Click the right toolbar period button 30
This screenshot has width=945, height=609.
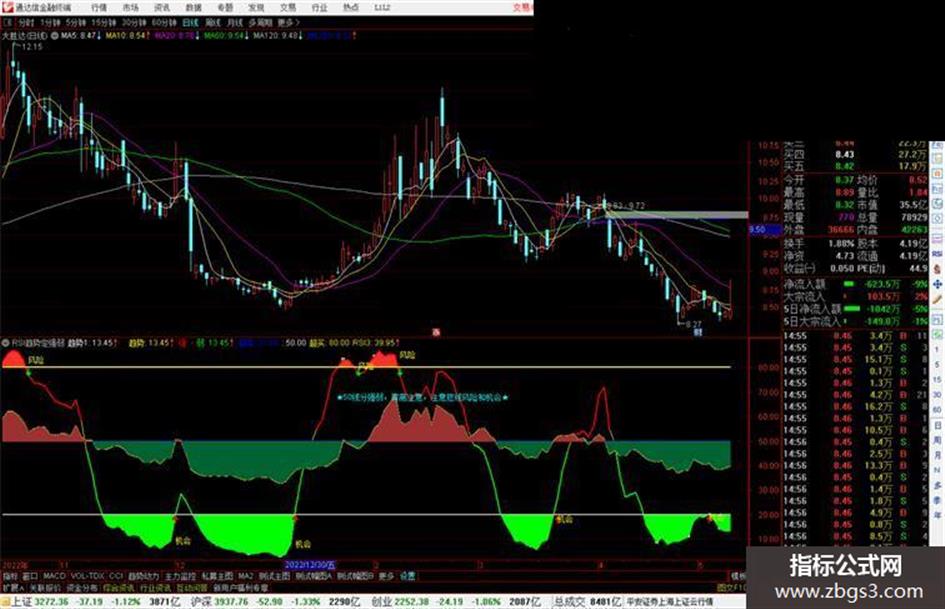pos(937,395)
